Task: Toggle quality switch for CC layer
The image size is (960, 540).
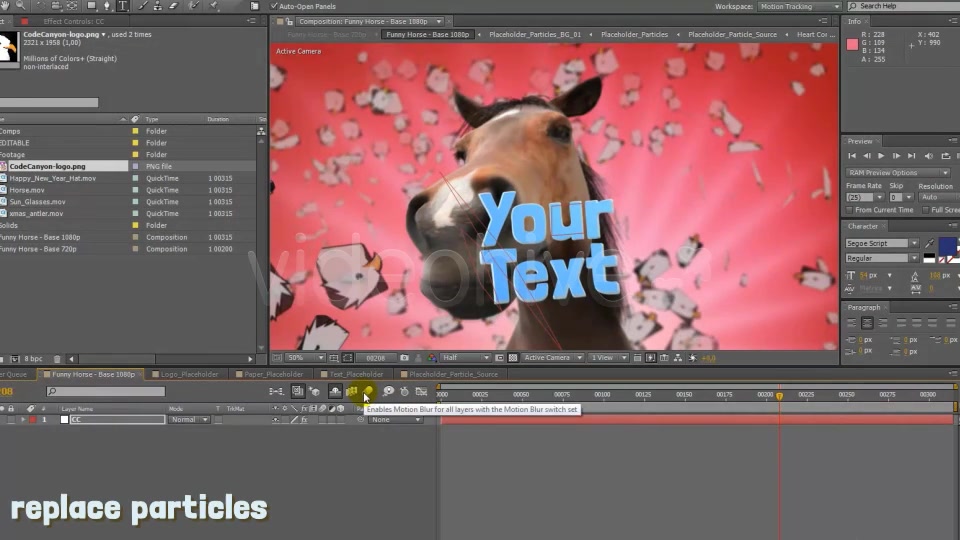Action: (x=294, y=420)
